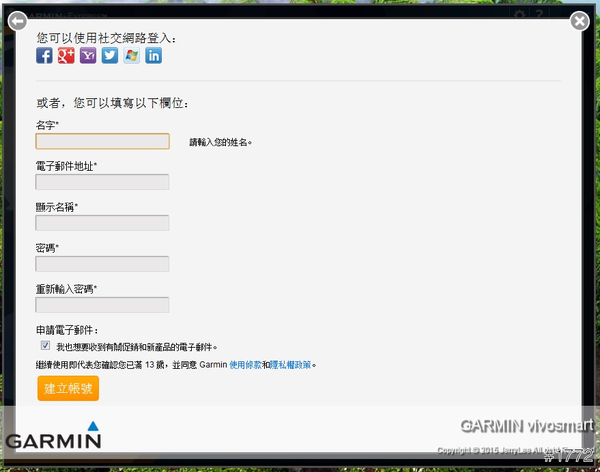Click the 或者，您可以填寫以下欄位 heading
Viewport: 600px width, 472px height.
click(x=112, y=103)
